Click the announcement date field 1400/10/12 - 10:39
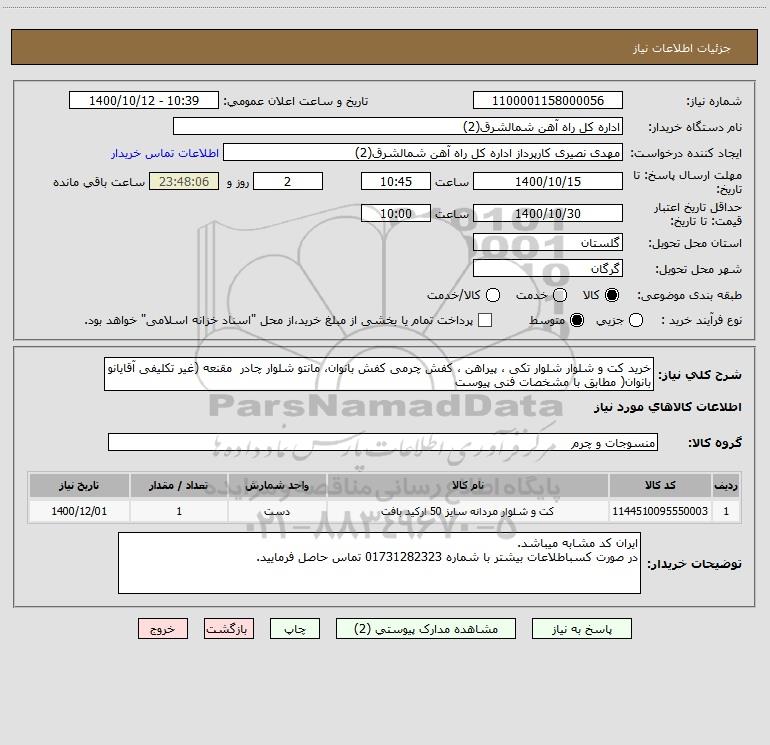Screen dimensions: 770x745 (x=144, y=101)
